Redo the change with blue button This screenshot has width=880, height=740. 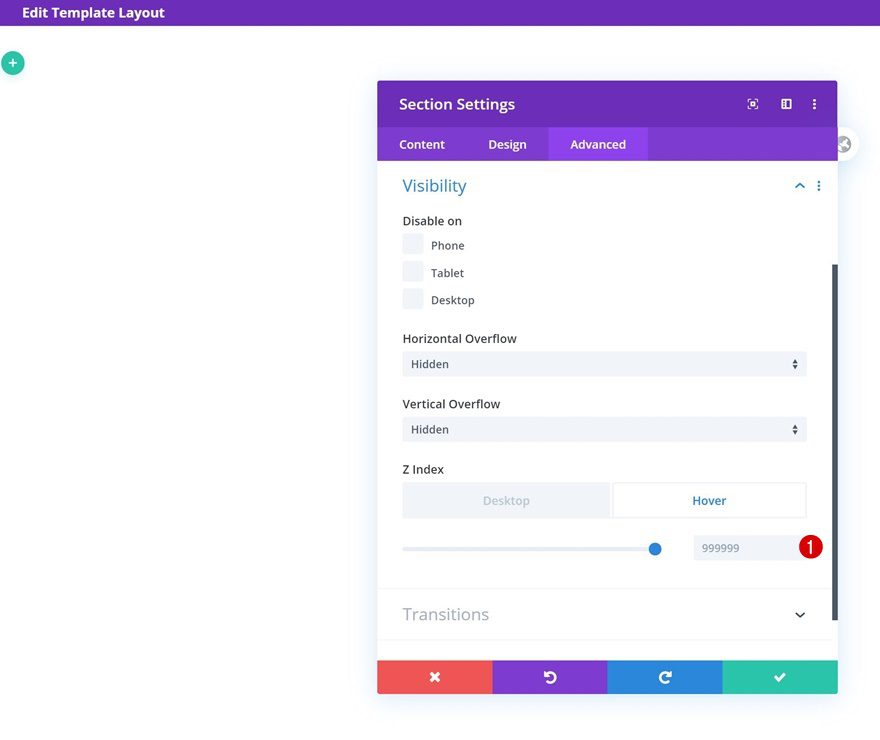pyautogui.click(x=664, y=677)
